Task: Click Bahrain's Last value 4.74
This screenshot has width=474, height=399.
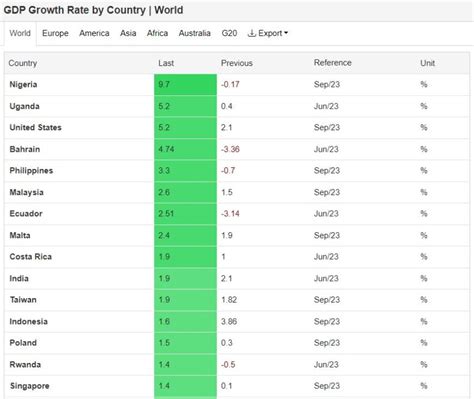Action: pos(166,149)
